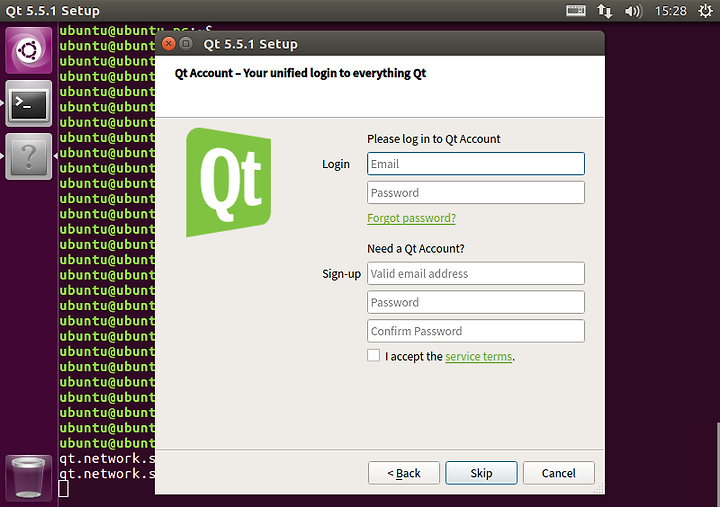Click the green Qt logo
This screenshot has width=720, height=507.
228,182
